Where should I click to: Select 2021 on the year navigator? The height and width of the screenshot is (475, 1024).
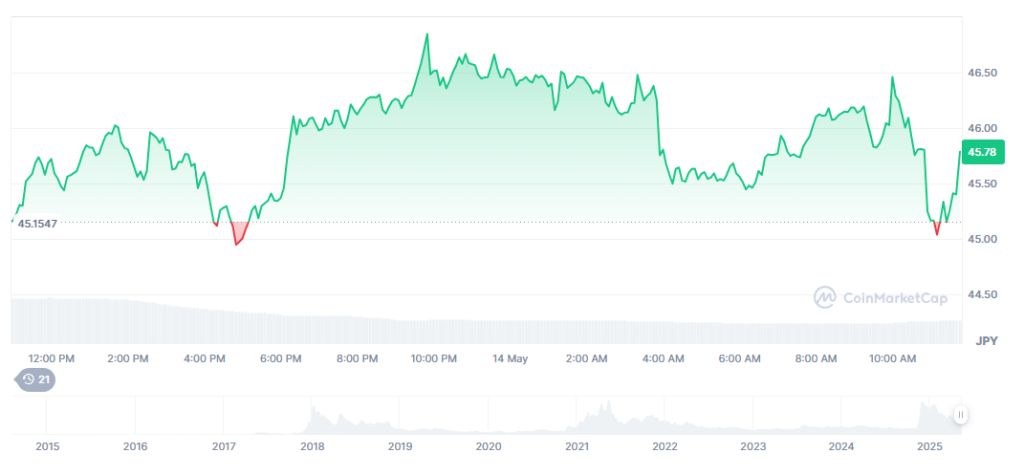click(x=577, y=446)
